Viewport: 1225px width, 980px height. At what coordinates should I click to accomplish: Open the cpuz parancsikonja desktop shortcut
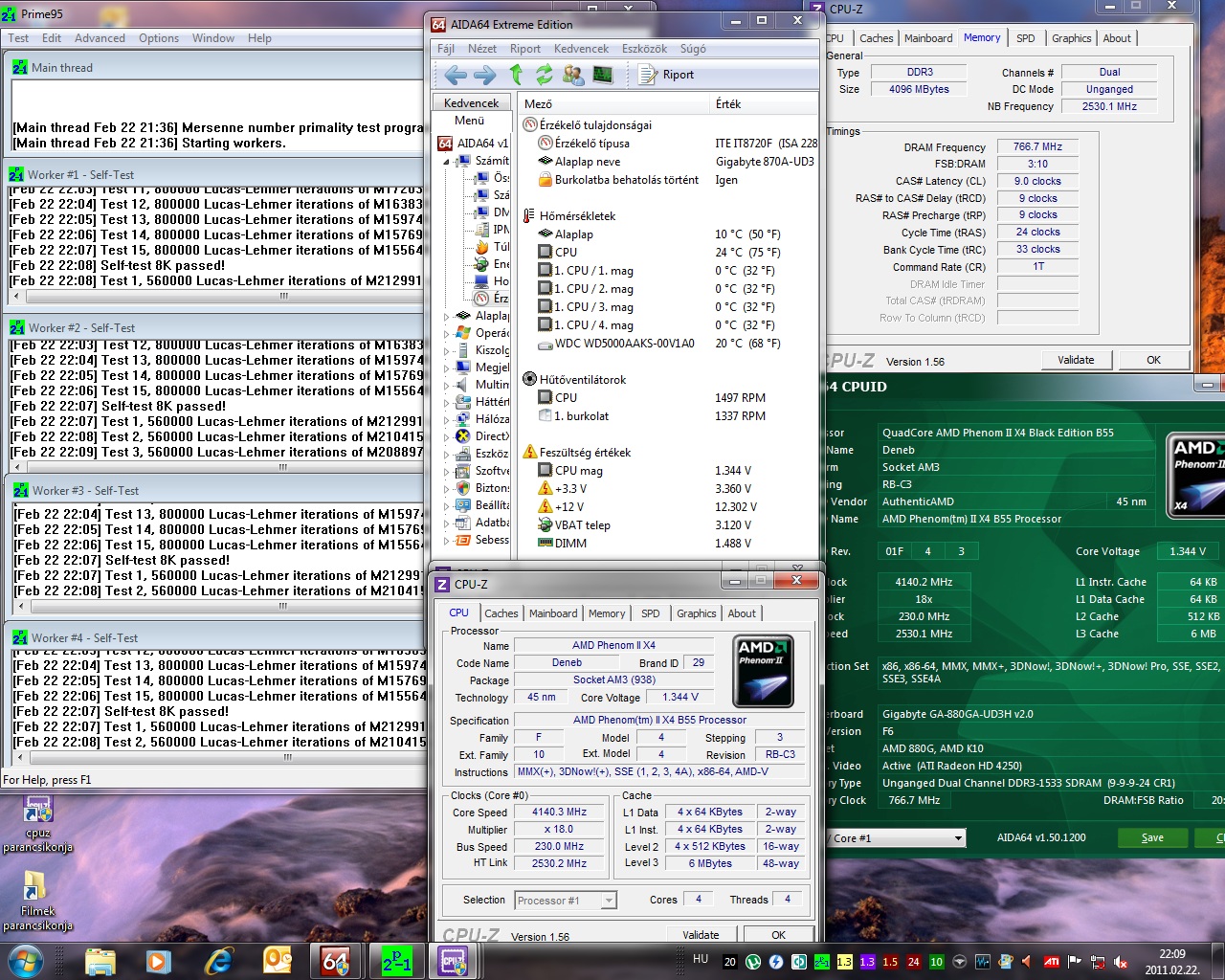(37, 825)
